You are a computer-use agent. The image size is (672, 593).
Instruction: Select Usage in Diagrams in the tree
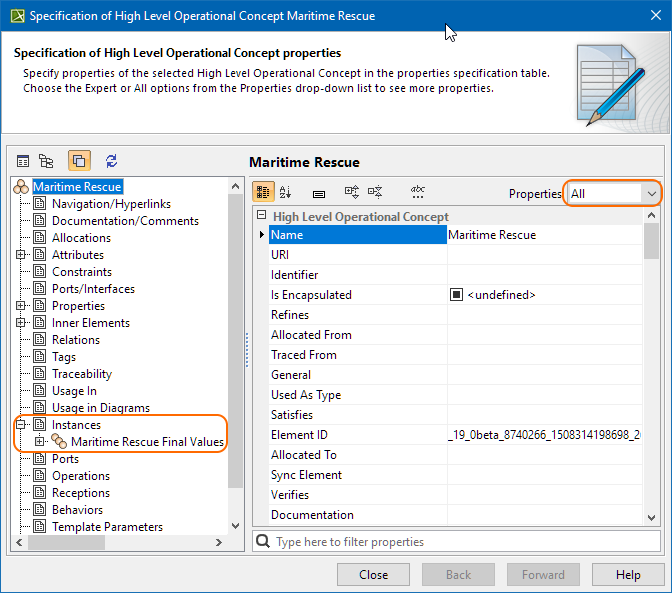pyautogui.click(x=101, y=407)
